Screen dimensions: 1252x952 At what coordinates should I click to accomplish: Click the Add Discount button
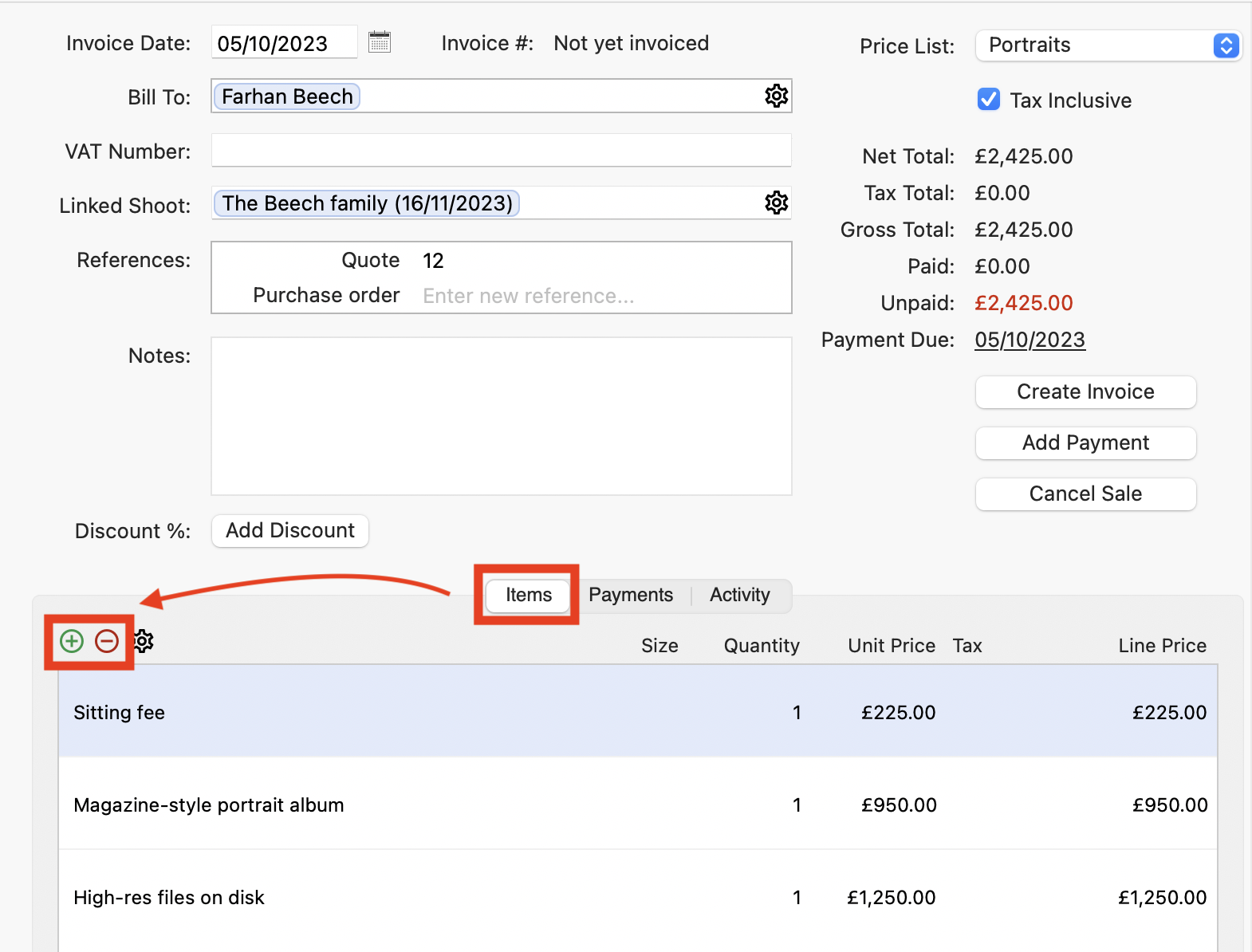(x=289, y=531)
